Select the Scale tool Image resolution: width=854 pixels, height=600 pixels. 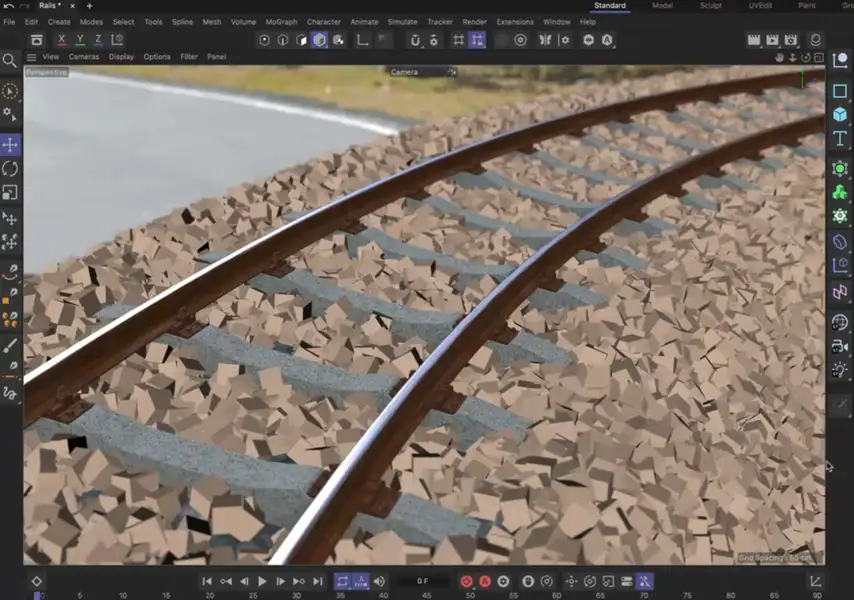pyautogui.click(x=10, y=192)
